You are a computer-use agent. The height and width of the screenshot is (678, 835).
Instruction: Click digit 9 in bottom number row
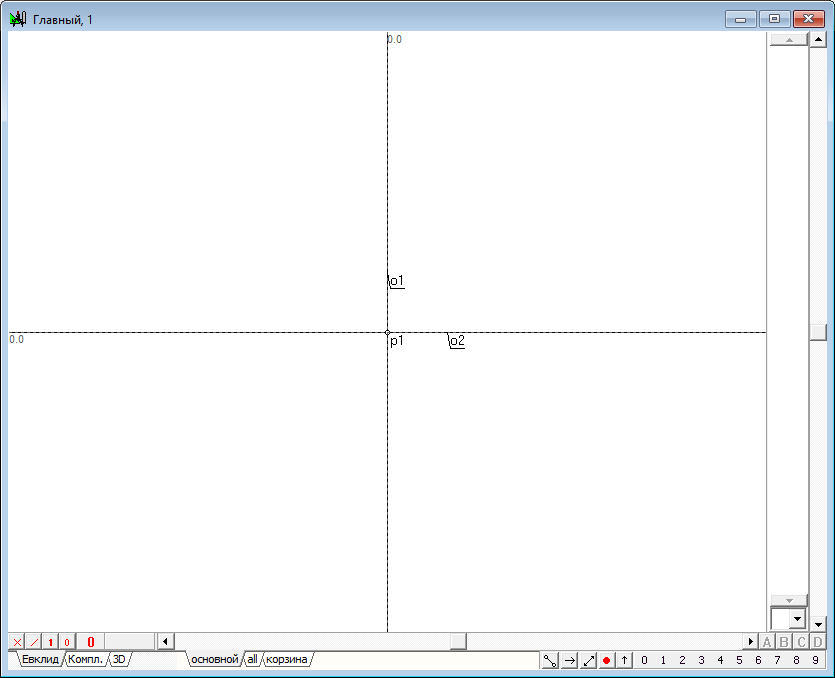[x=815, y=660]
